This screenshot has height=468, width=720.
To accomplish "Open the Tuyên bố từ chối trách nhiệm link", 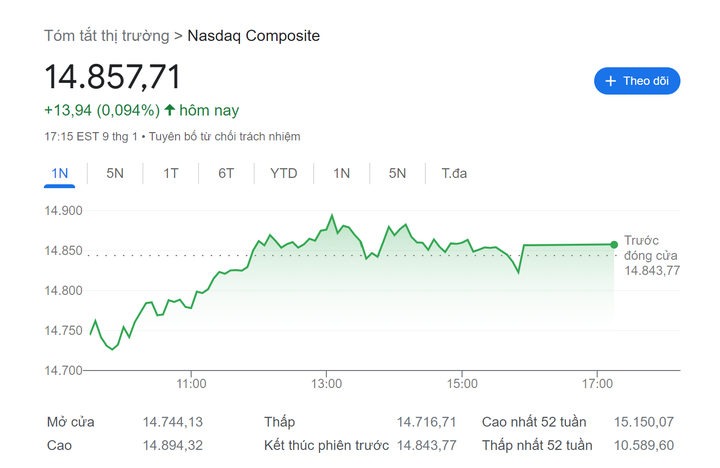I will point(226,136).
